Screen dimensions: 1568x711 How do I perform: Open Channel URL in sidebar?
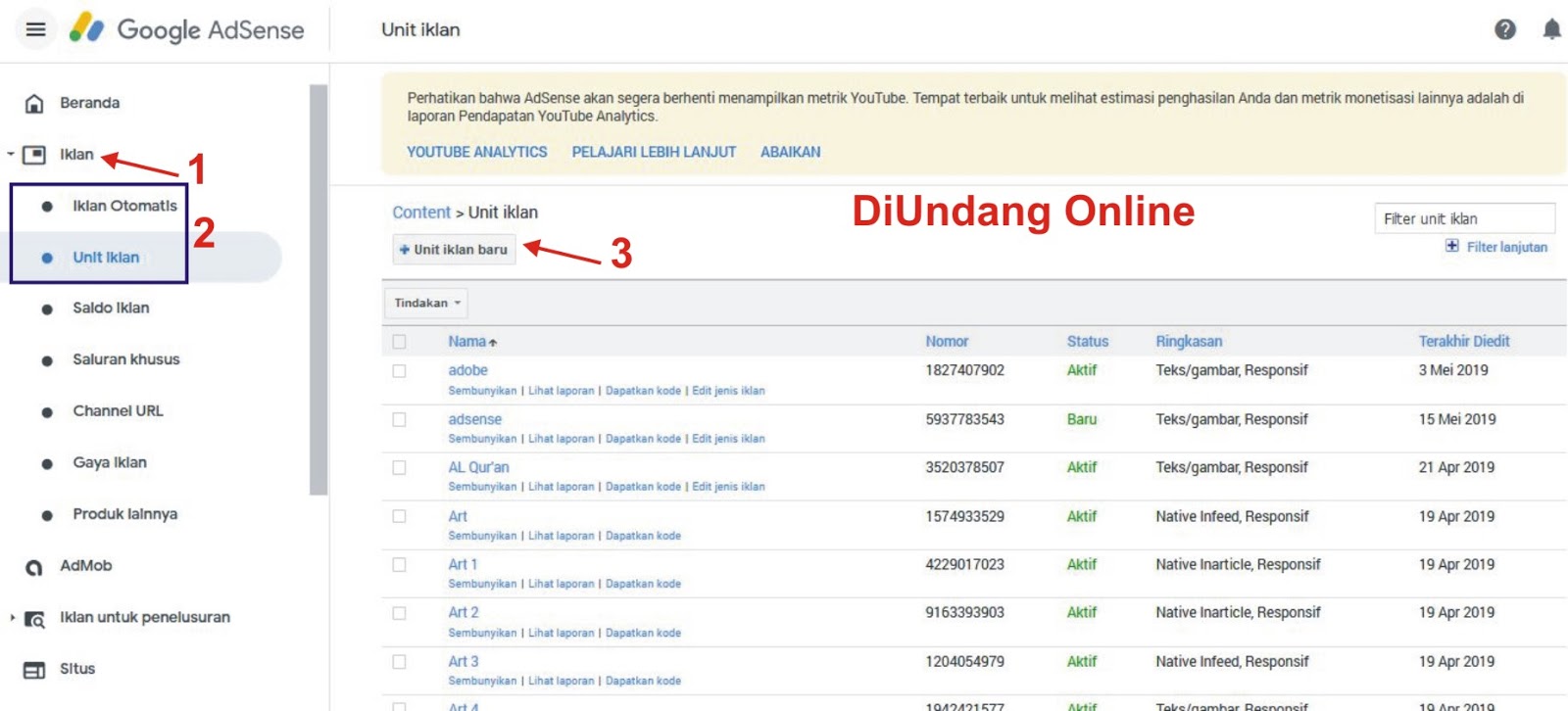[x=118, y=411]
